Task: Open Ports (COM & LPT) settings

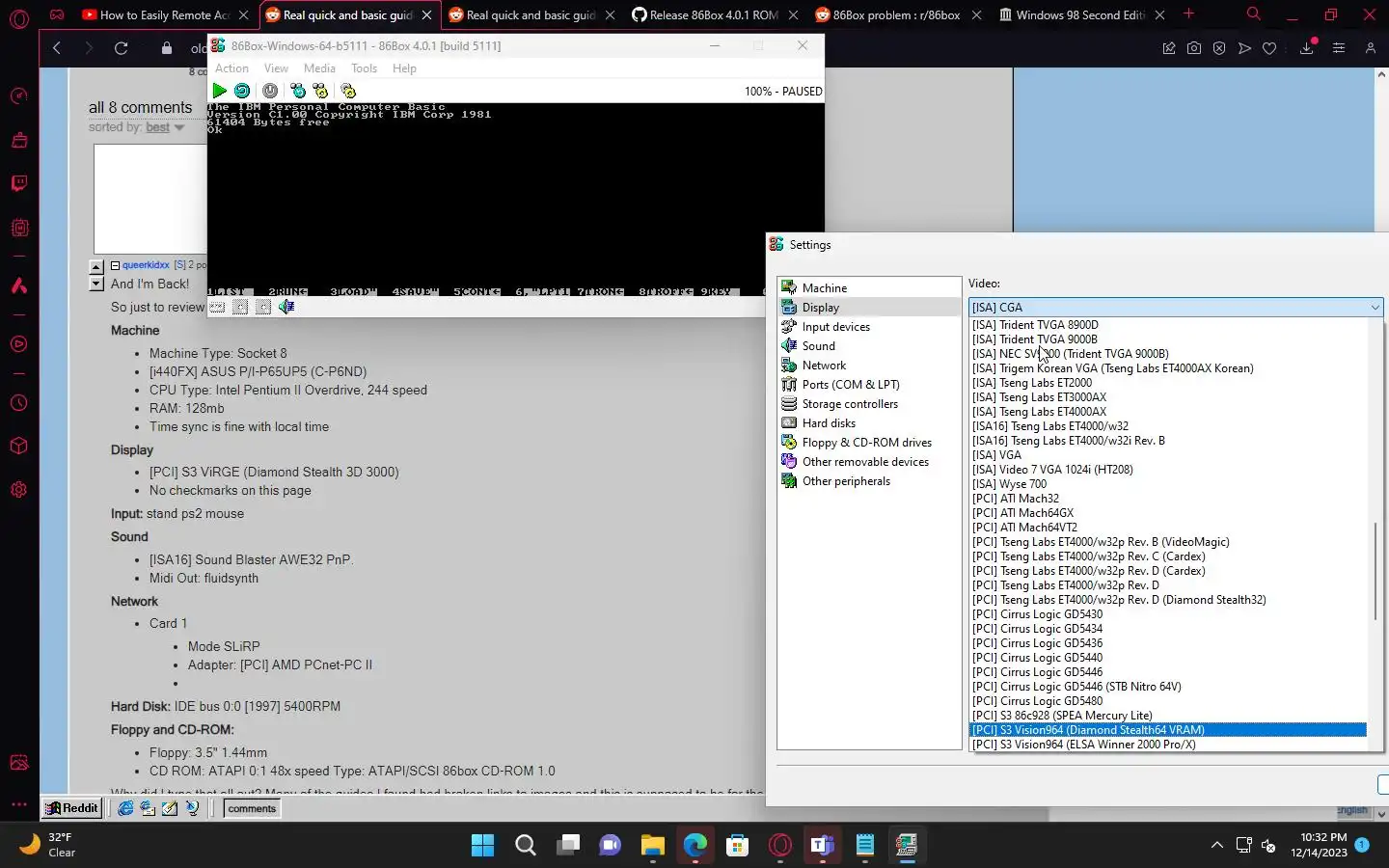Action: click(869, 384)
